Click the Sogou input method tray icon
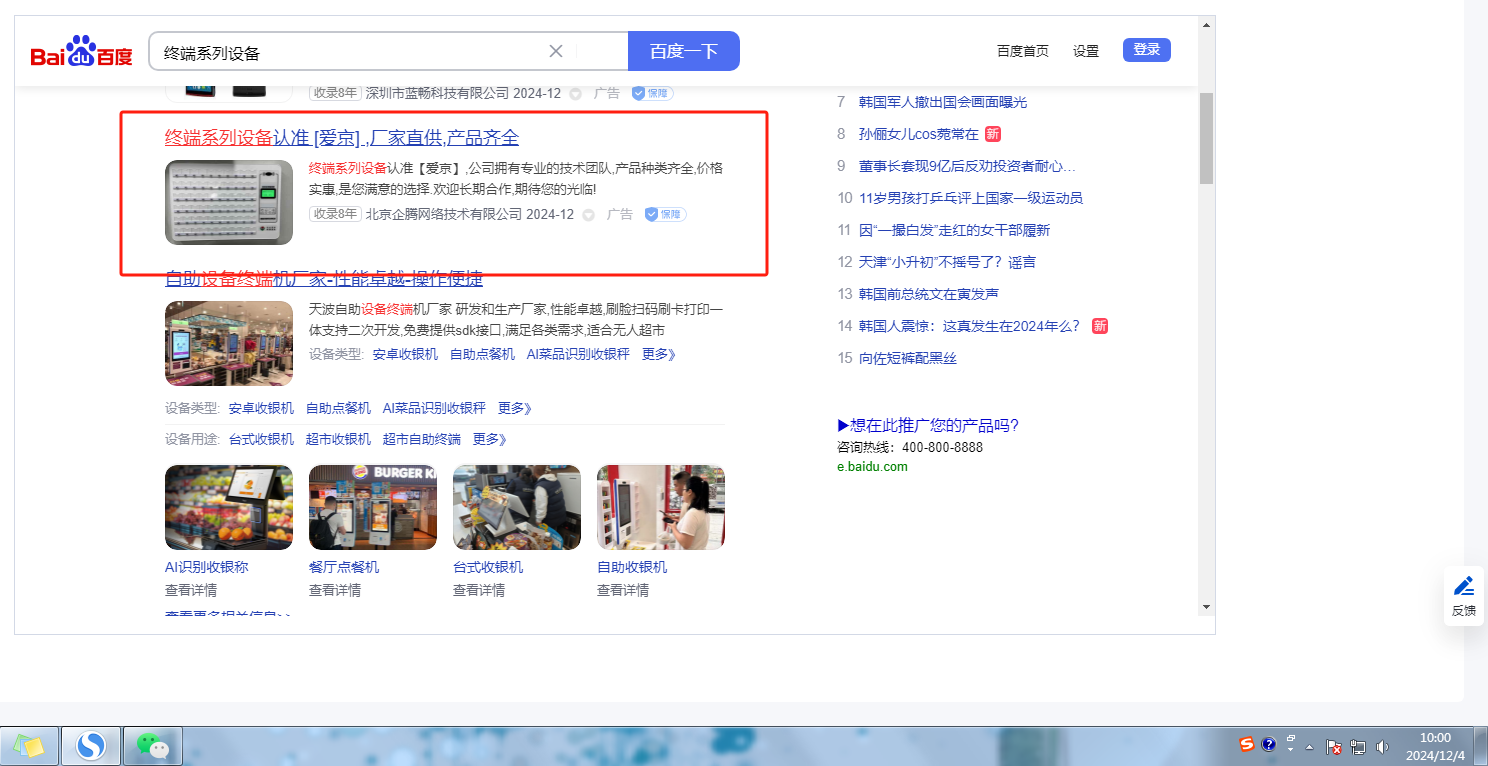The image size is (1488, 766). tap(1247, 744)
